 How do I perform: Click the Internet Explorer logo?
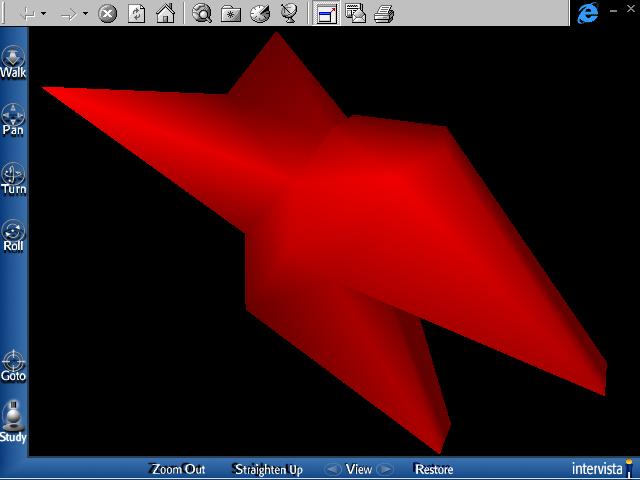pyautogui.click(x=588, y=13)
